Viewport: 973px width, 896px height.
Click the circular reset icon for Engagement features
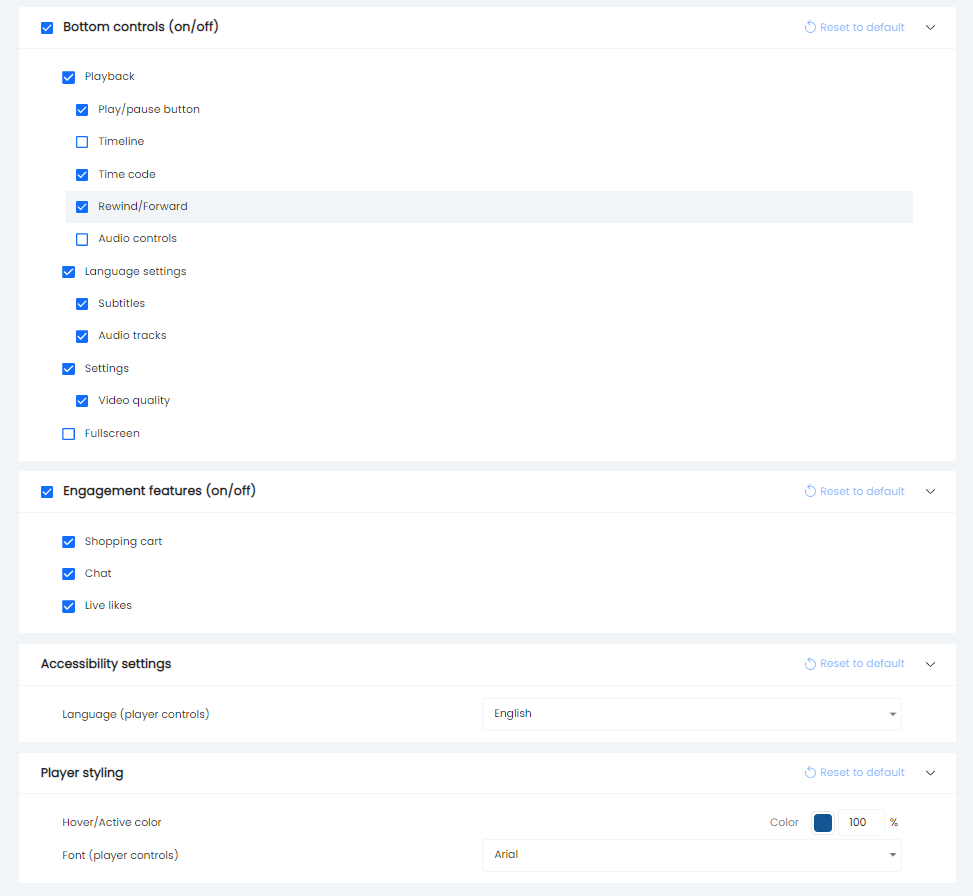point(808,491)
